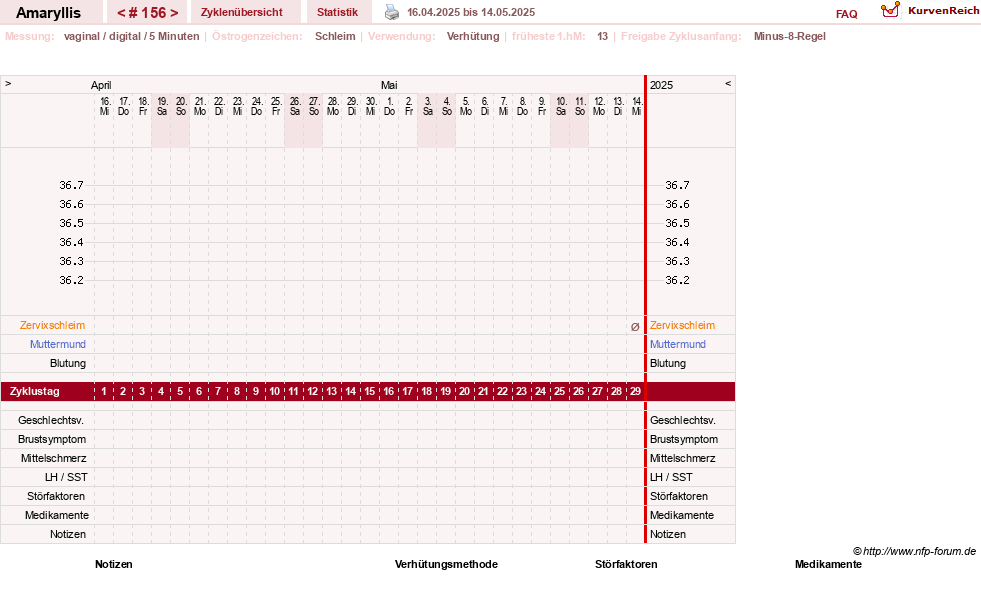Open the FAQ link
The width and height of the screenshot is (981, 603).
846,14
